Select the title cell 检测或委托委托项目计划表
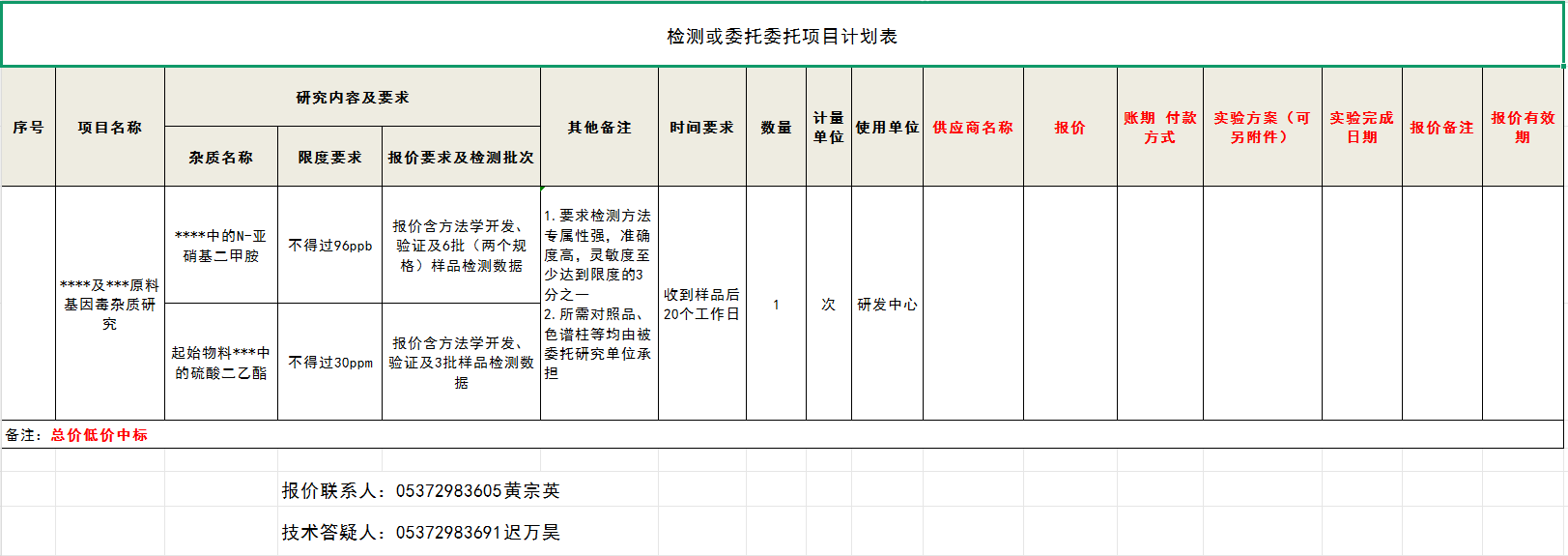Screen dimensions: 1568x556 (x=782, y=37)
